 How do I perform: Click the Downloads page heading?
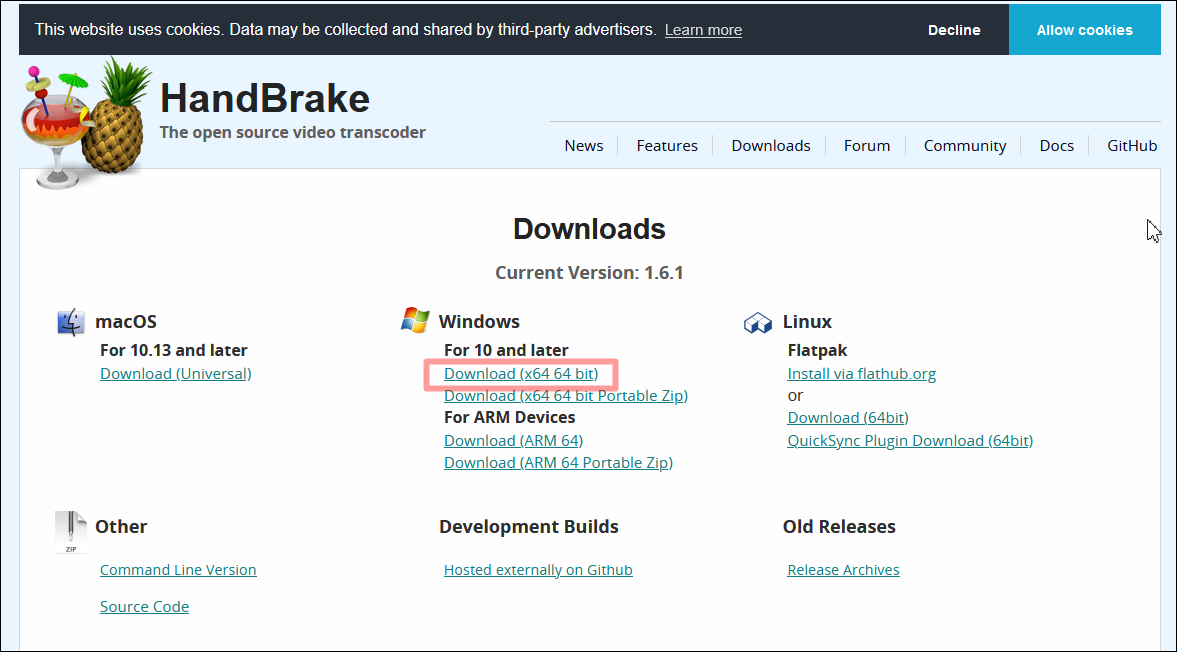pyautogui.click(x=589, y=229)
